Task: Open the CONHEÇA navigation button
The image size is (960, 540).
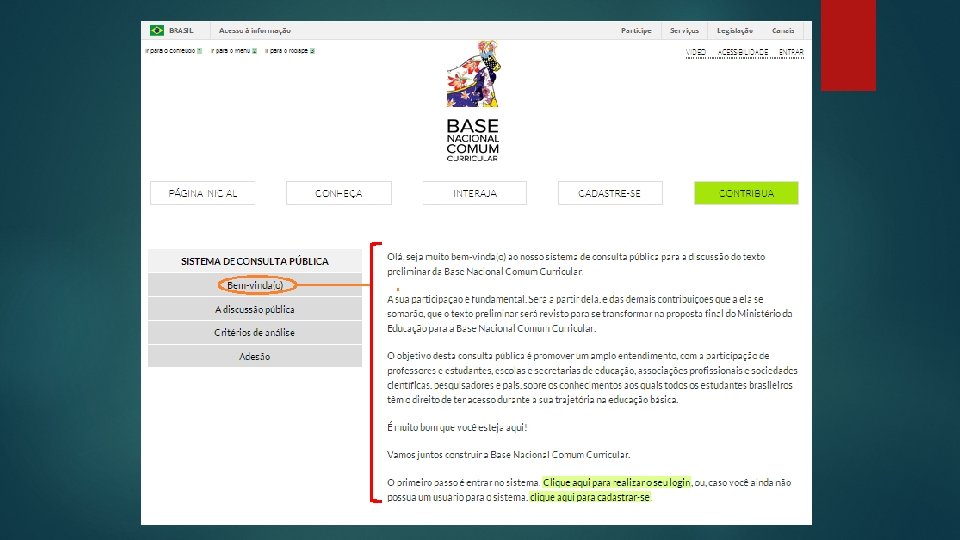Action: [x=339, y=193]
